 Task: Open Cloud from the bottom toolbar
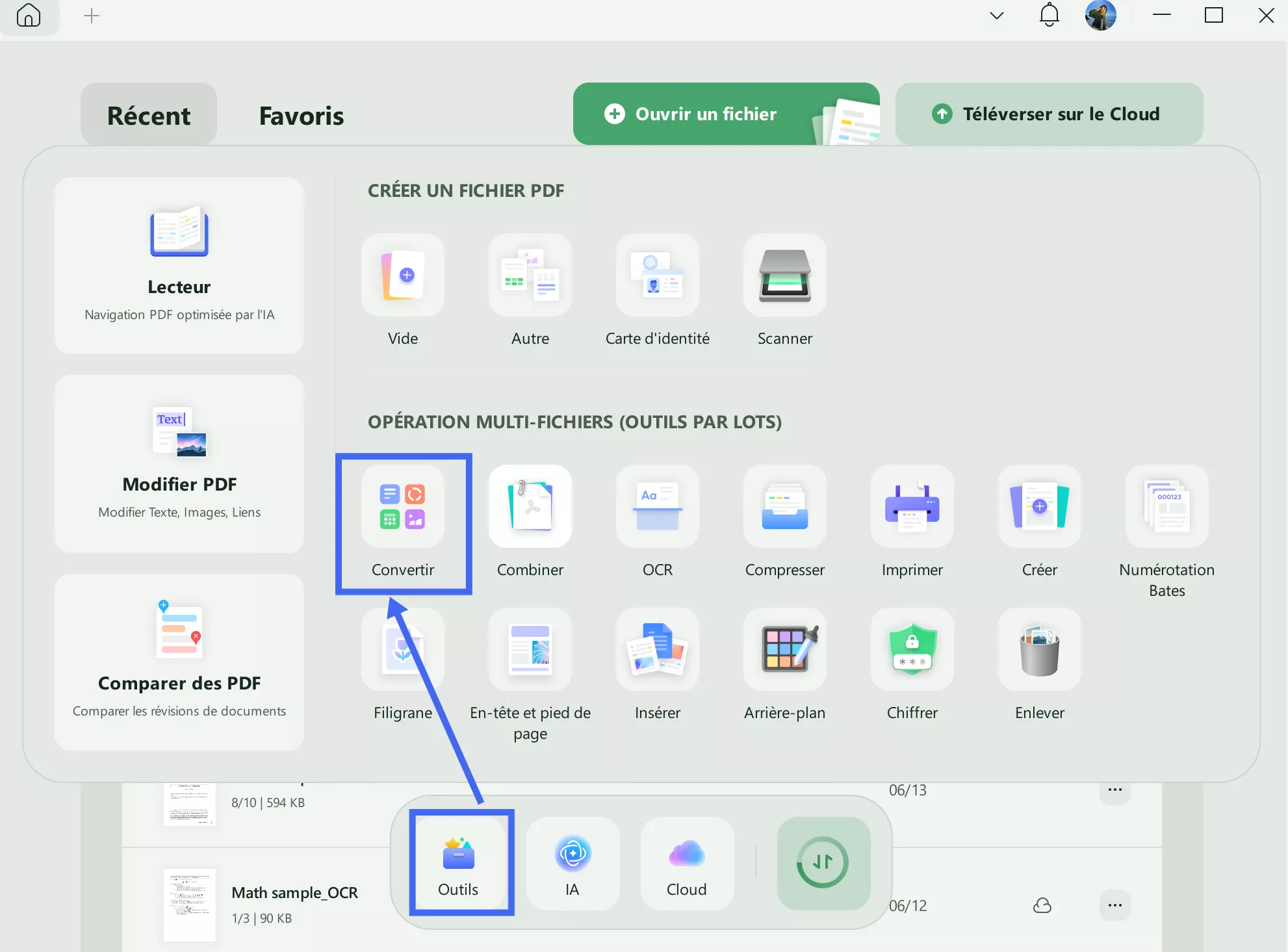686,863
